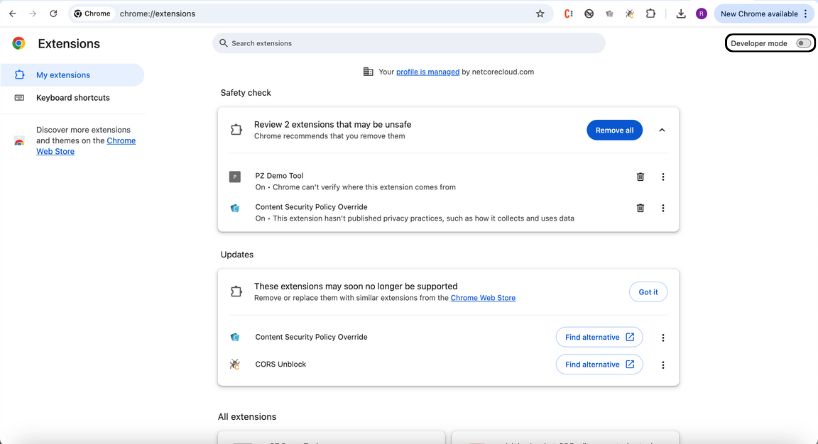Select My extensions in the sidebar
Image resolution: width=818 pixels, height=444 pixels.
click(x=63, y=75)
